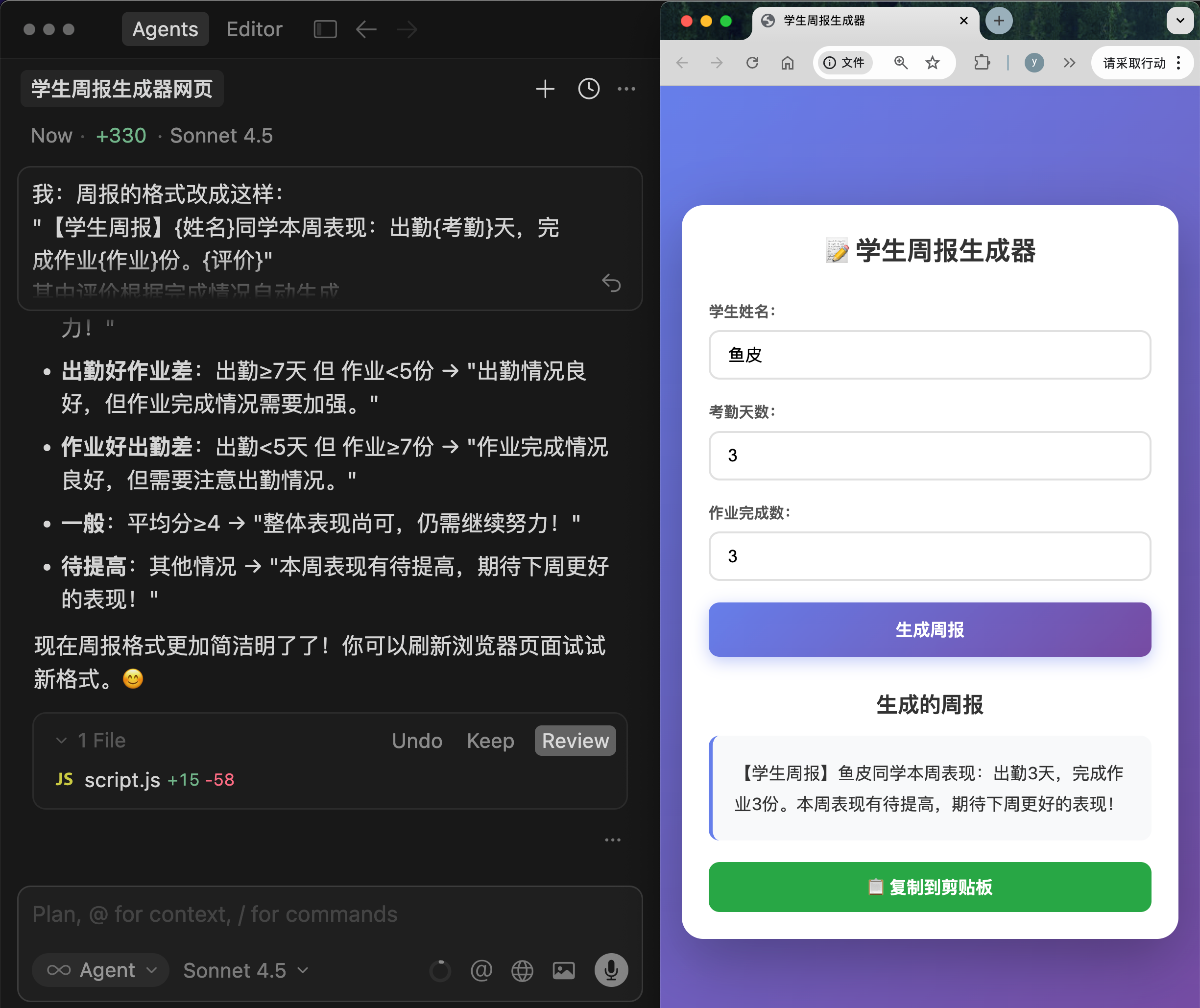
Task: Switch to the Editor tab
Action: (x=254, y=29)
